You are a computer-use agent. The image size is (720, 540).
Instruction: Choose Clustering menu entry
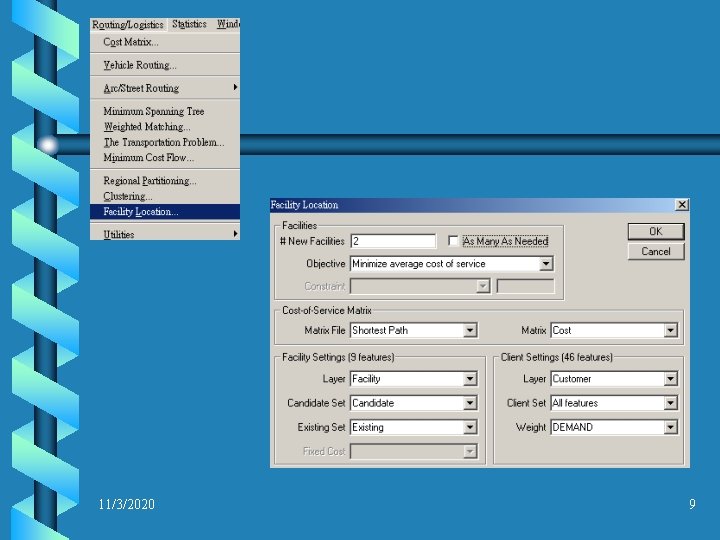(x=165, y=197)
